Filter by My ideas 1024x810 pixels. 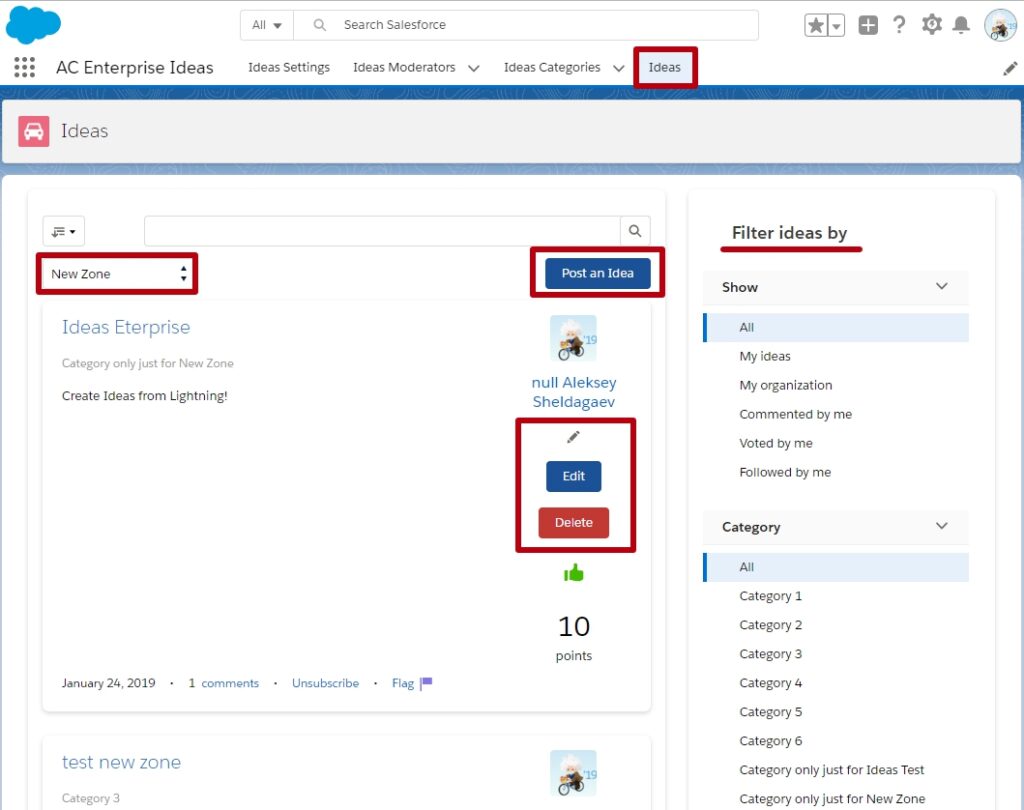coord(765,356)
